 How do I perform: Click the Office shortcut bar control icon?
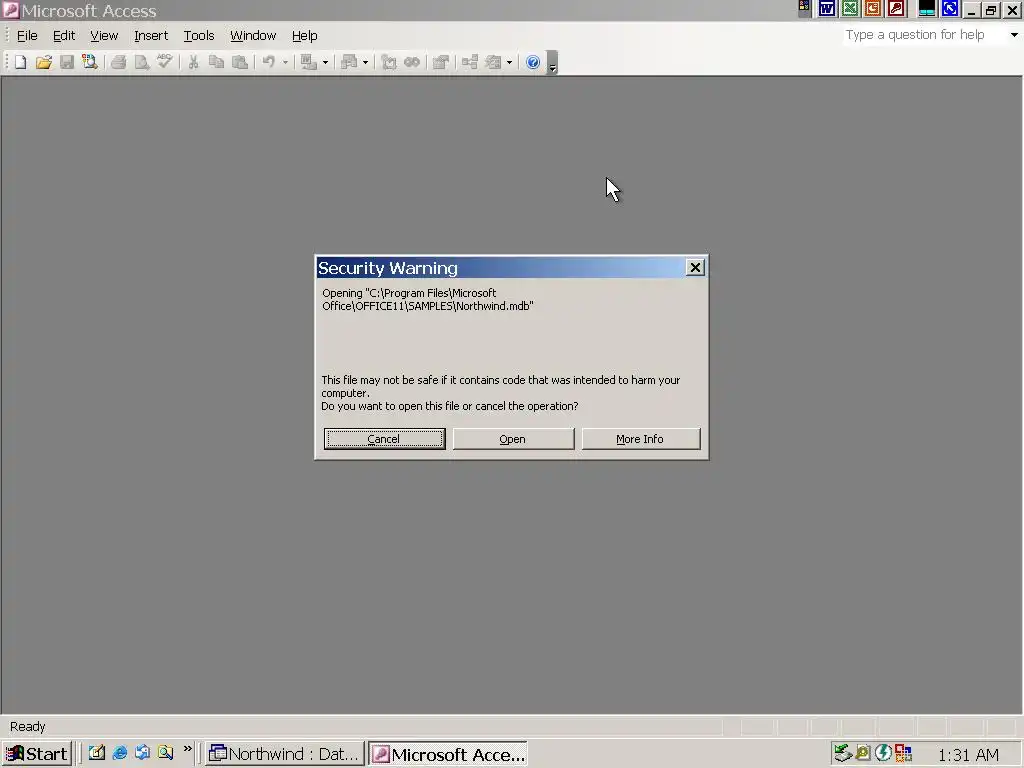coord(805,8)
